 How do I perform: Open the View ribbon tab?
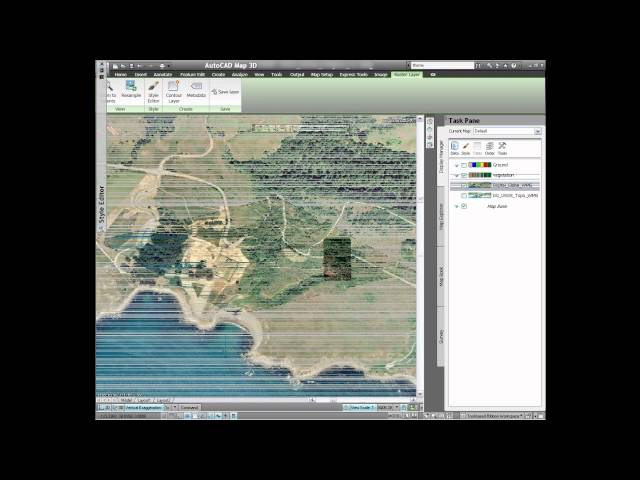coord(259,75)
